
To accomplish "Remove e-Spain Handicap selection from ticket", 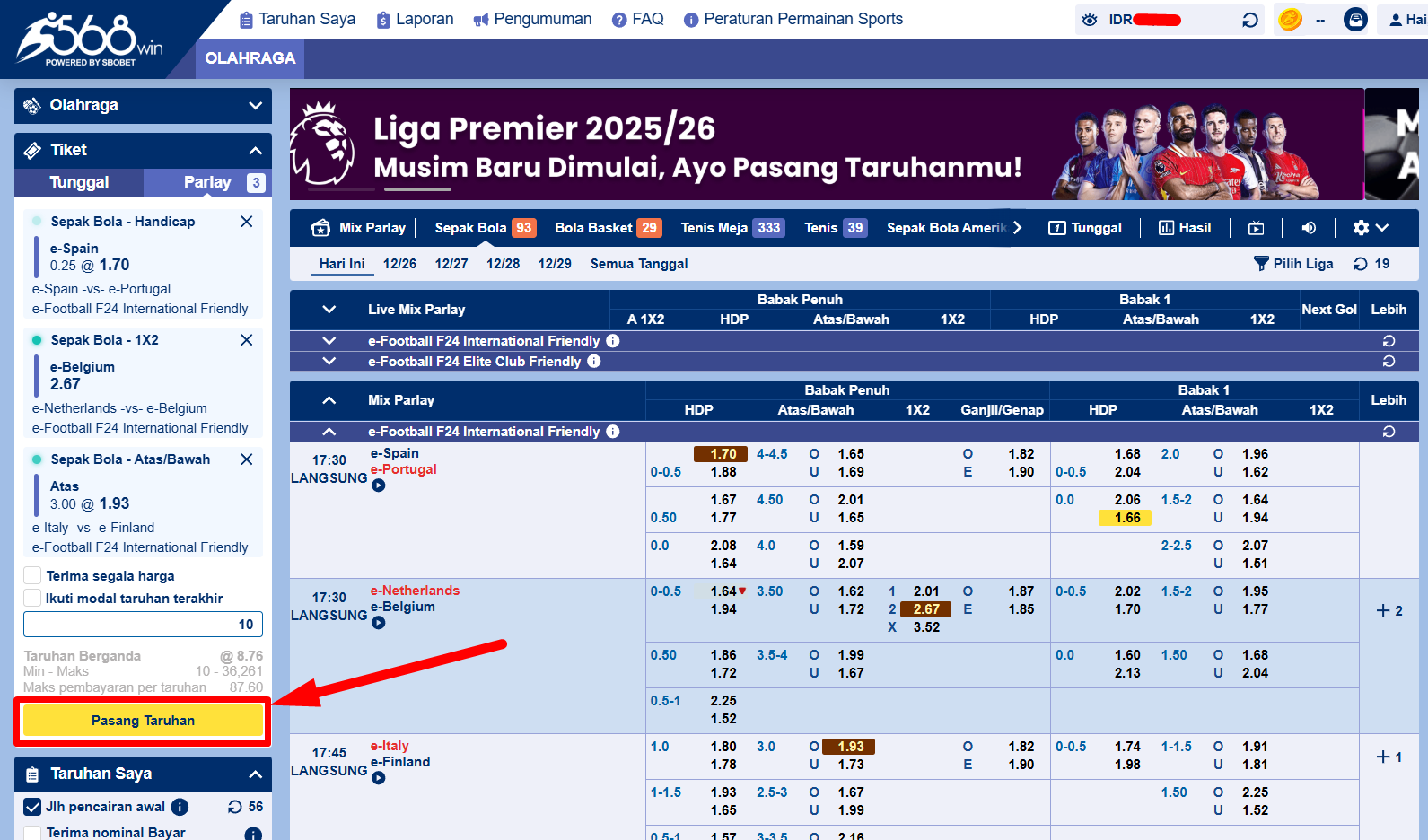I will (247, 222).
